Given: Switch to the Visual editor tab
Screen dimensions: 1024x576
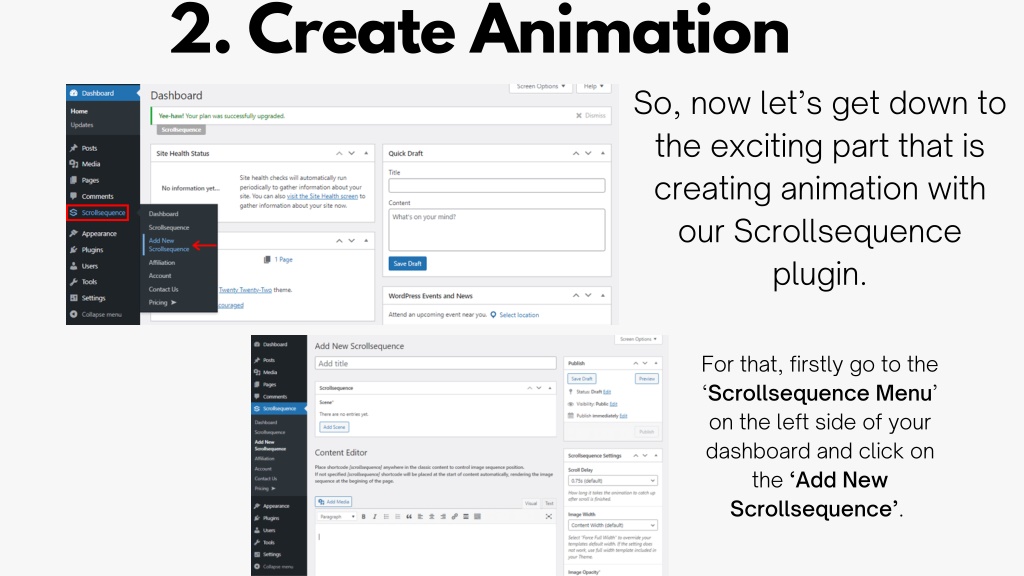Looking at the screenshot, I should click(x=531, y=504).
